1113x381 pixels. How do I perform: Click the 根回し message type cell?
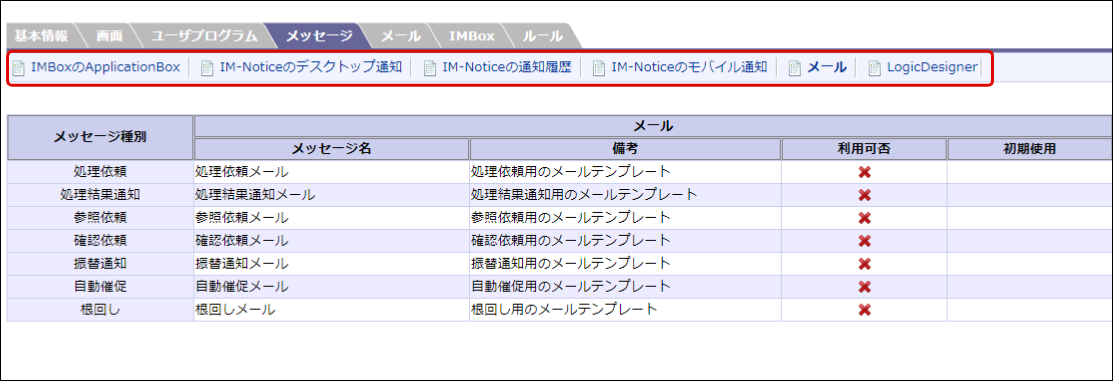pyautogui.click(x=100, y=309)
